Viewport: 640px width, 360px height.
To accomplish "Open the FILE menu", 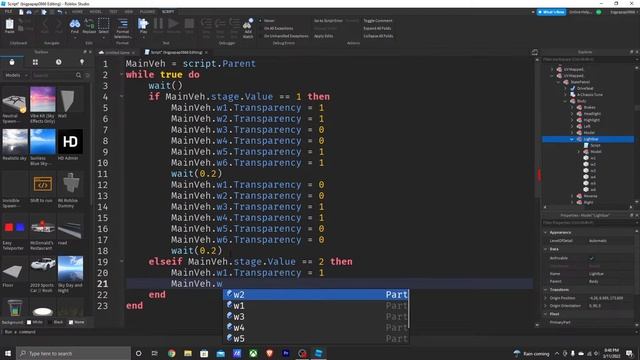I will 8,12.
